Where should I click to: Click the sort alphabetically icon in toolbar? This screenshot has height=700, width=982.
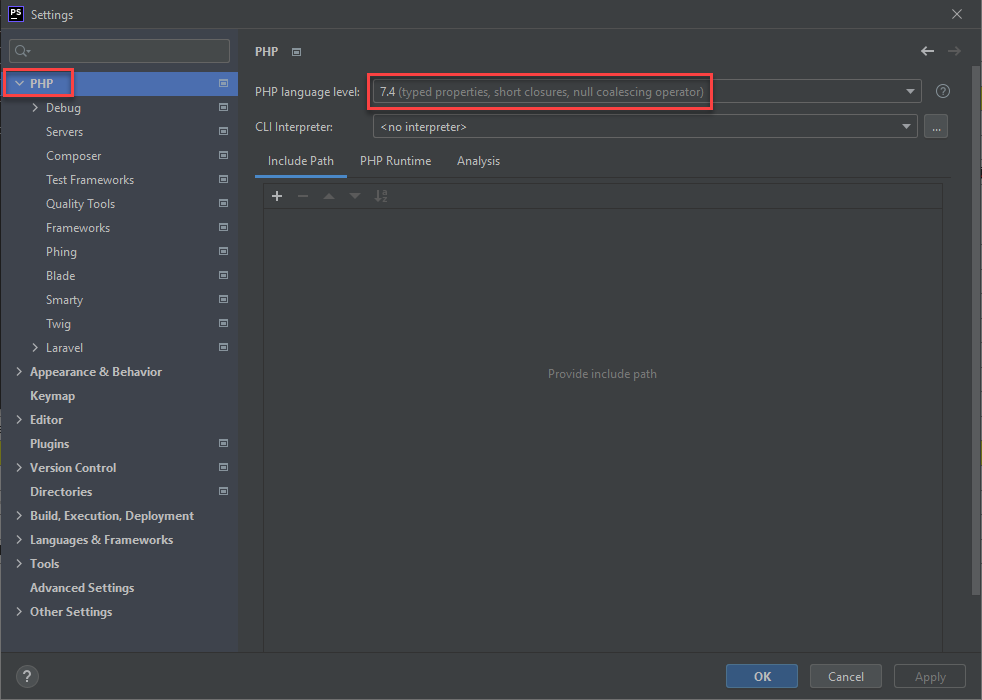[381, 196]
